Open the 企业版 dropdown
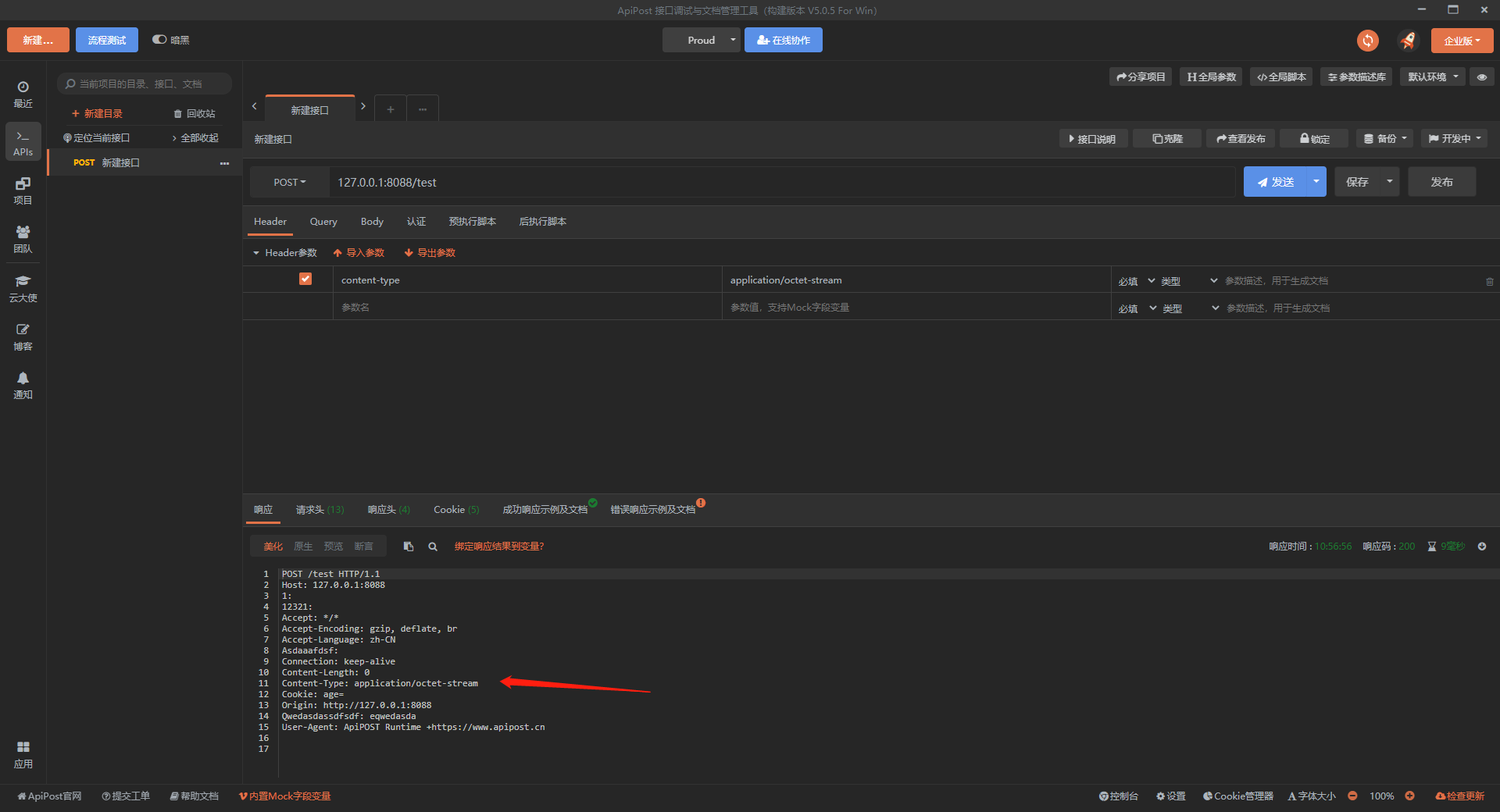The width and height of the screenshot is (1500, 812). (1462, 41)
